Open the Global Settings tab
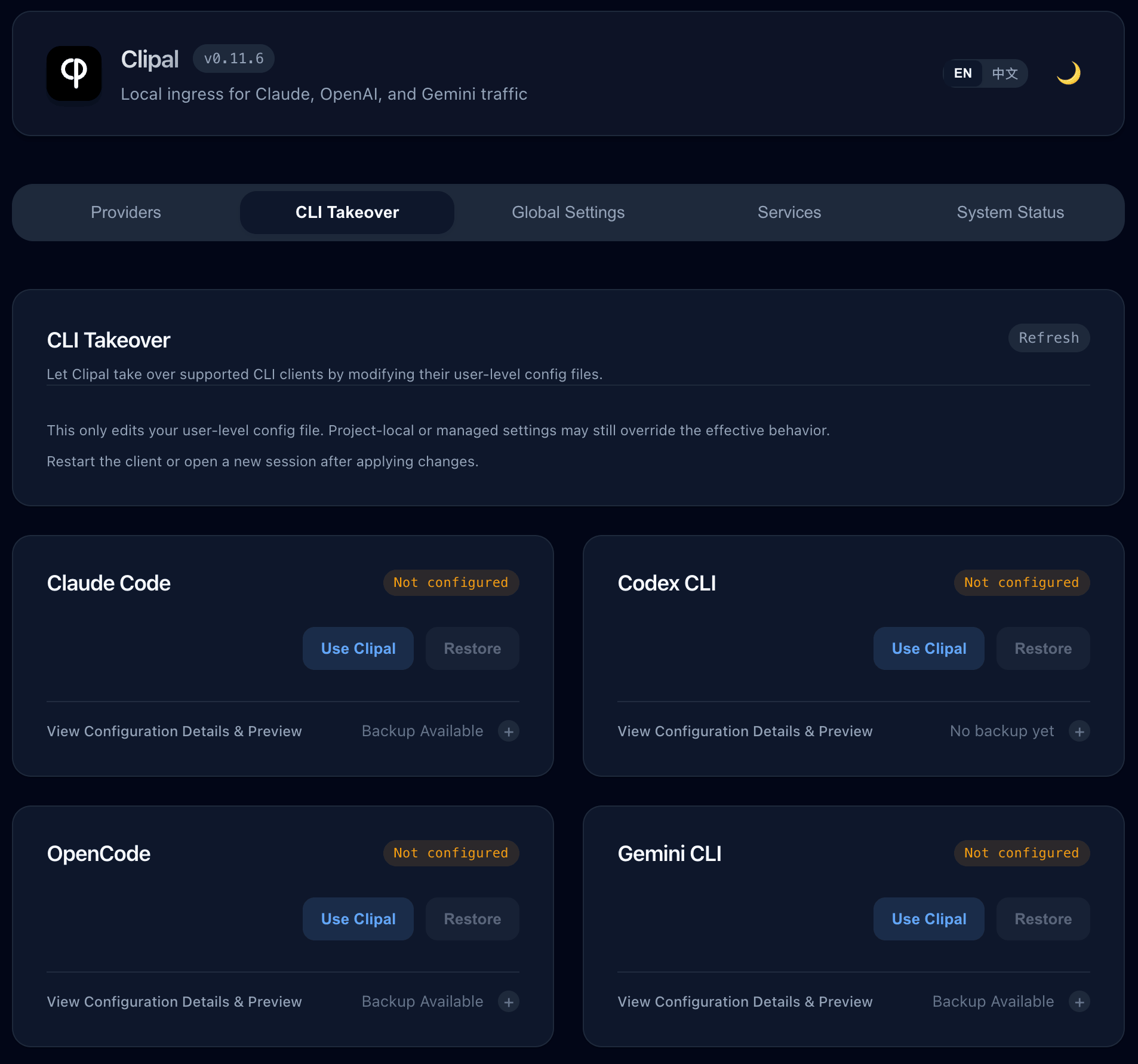The image size is (1138, 1064). click(x=567, y=212)
